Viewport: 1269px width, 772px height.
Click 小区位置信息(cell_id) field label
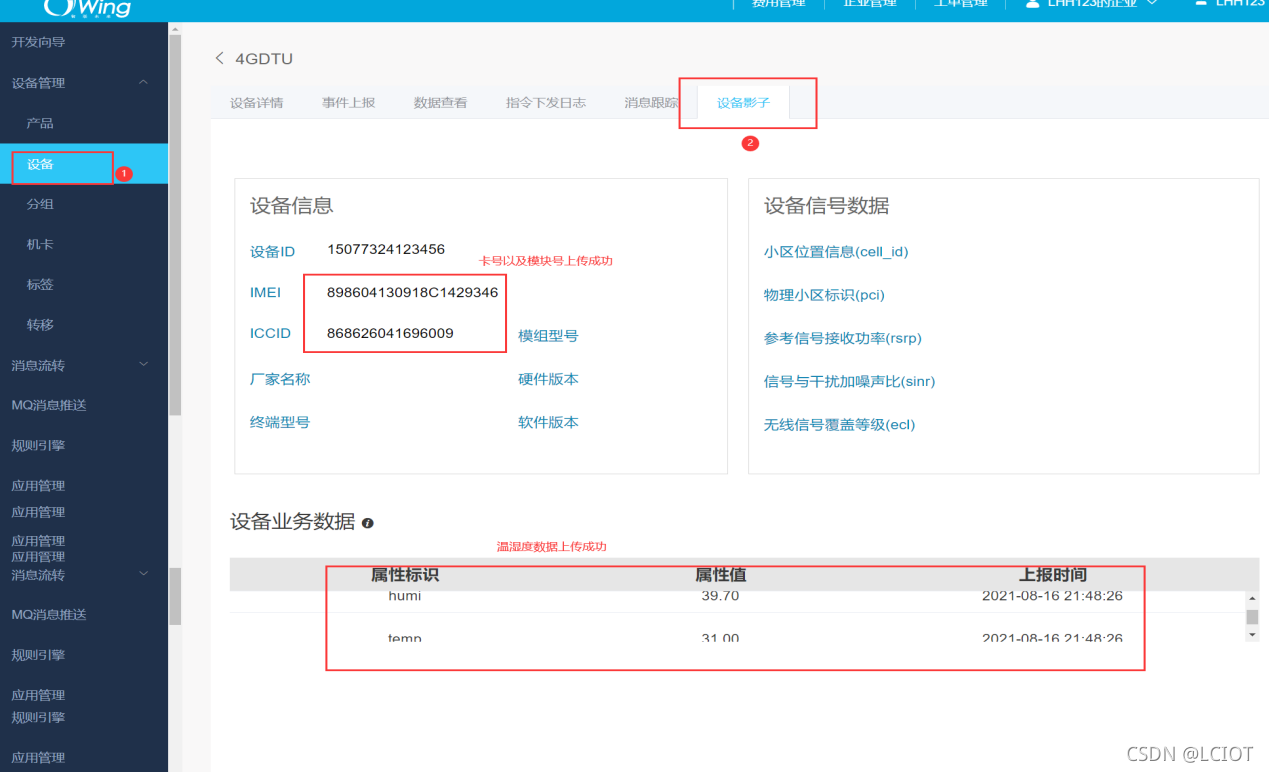click(x=836, y=252)
